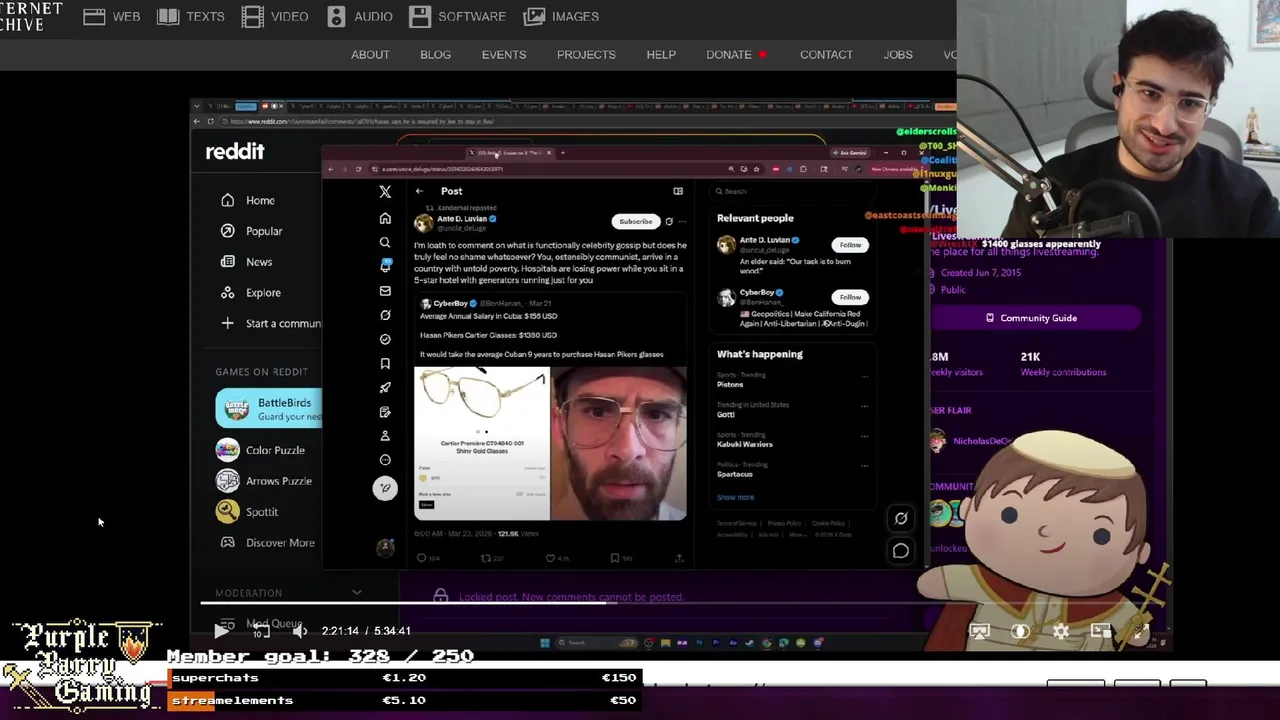Open X More circle icon in sidebar
This screenshot has height=720, width=1280.
385,460
